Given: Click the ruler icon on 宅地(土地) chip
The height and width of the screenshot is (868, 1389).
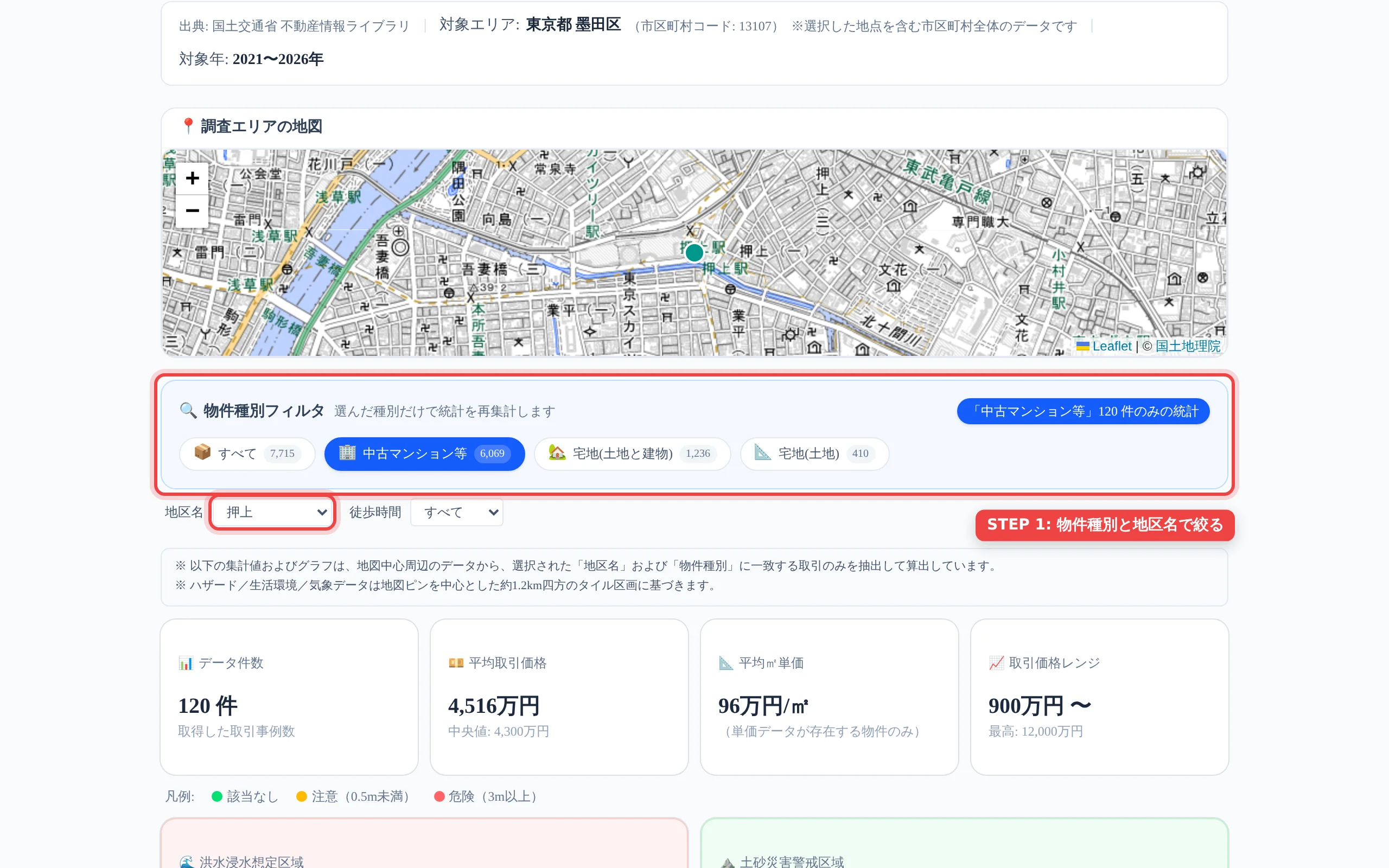Looking at the screenshot, I should pos(762,452).
